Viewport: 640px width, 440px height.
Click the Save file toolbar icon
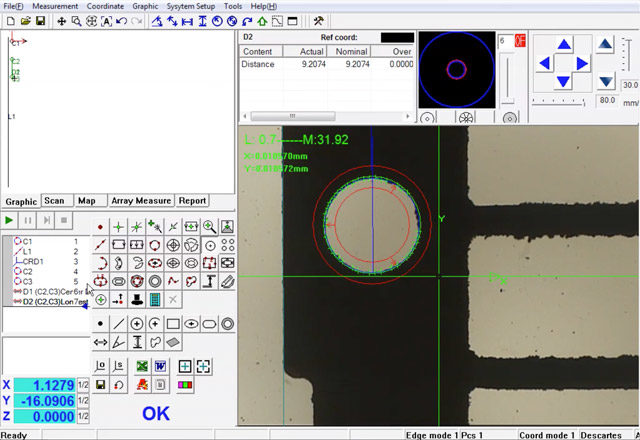(40, 21)
